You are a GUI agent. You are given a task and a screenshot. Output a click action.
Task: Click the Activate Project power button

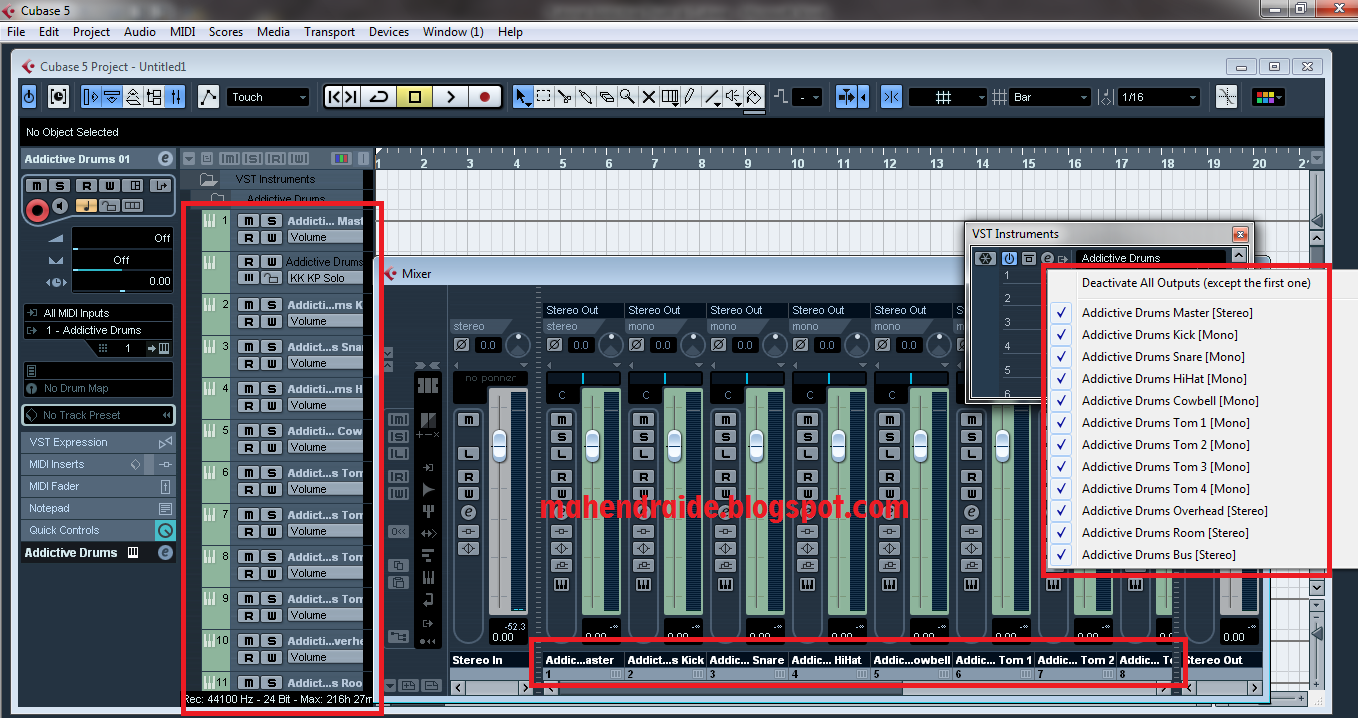[29, 97]
